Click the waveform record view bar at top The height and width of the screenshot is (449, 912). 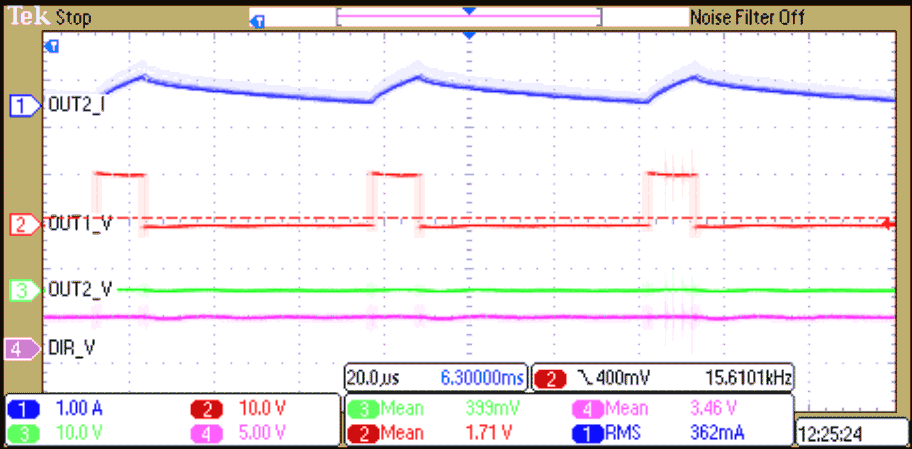(468, 18)
